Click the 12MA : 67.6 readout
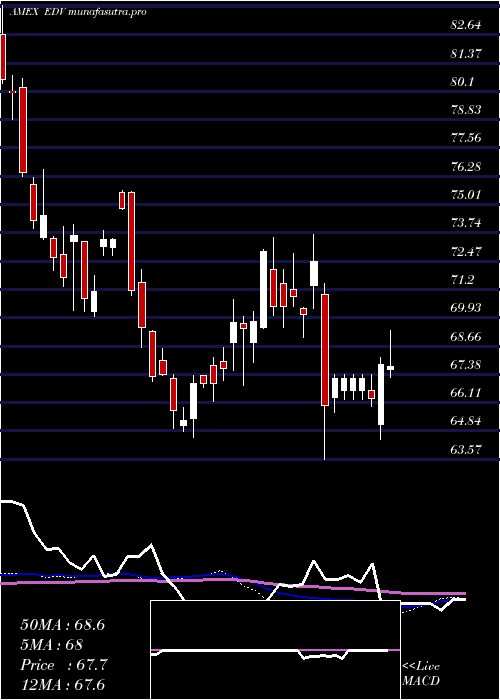 pyautogui.click(x=63, y=685)
